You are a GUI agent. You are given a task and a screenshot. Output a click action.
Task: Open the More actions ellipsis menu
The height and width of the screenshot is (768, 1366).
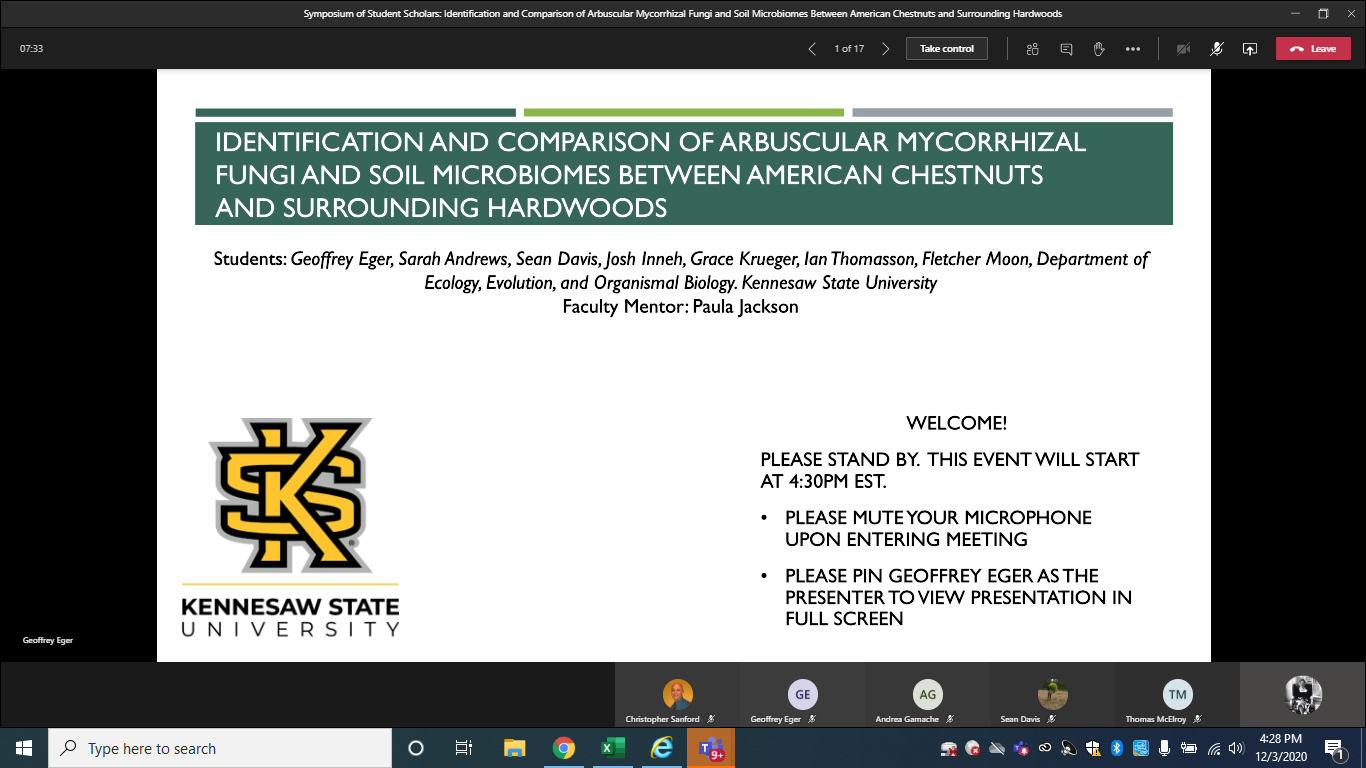point(1132,49)
